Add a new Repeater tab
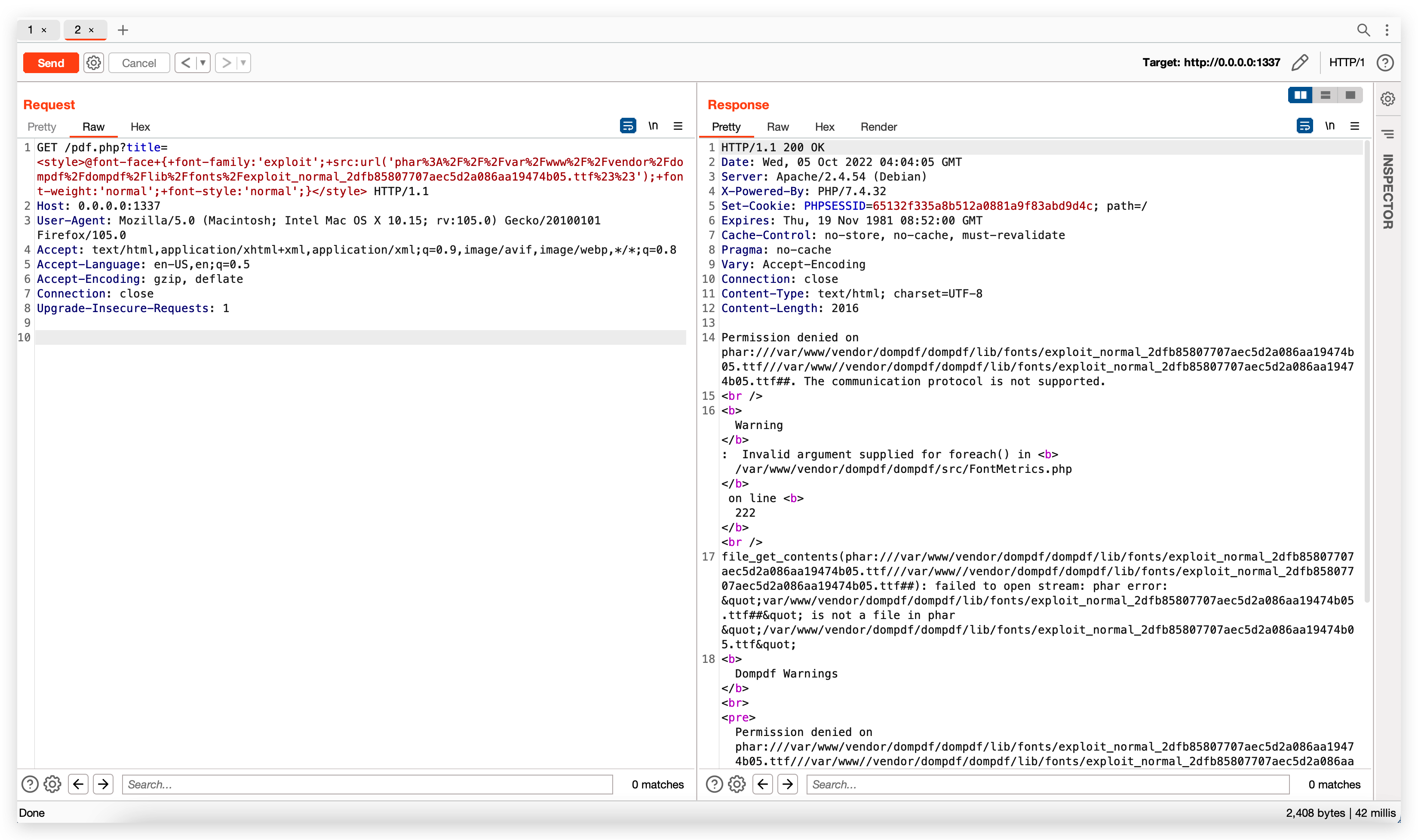The image size is (1418, 840). 123,30
